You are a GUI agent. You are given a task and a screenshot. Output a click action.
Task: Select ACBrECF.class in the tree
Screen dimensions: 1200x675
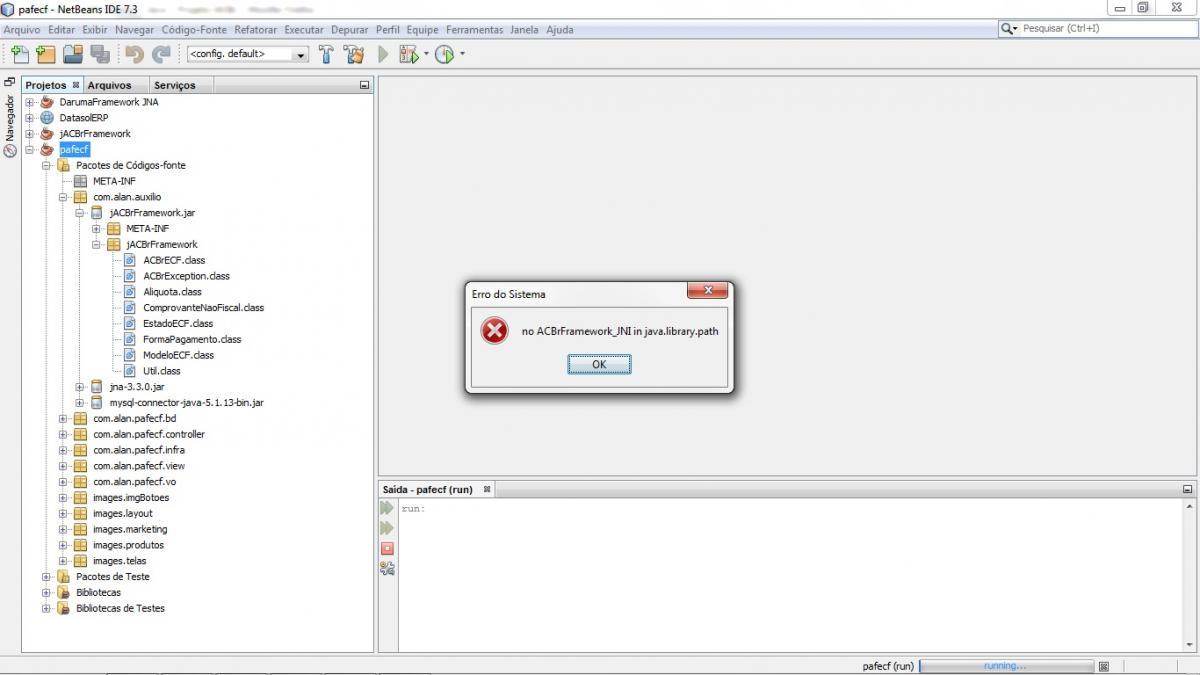point(174,260)
